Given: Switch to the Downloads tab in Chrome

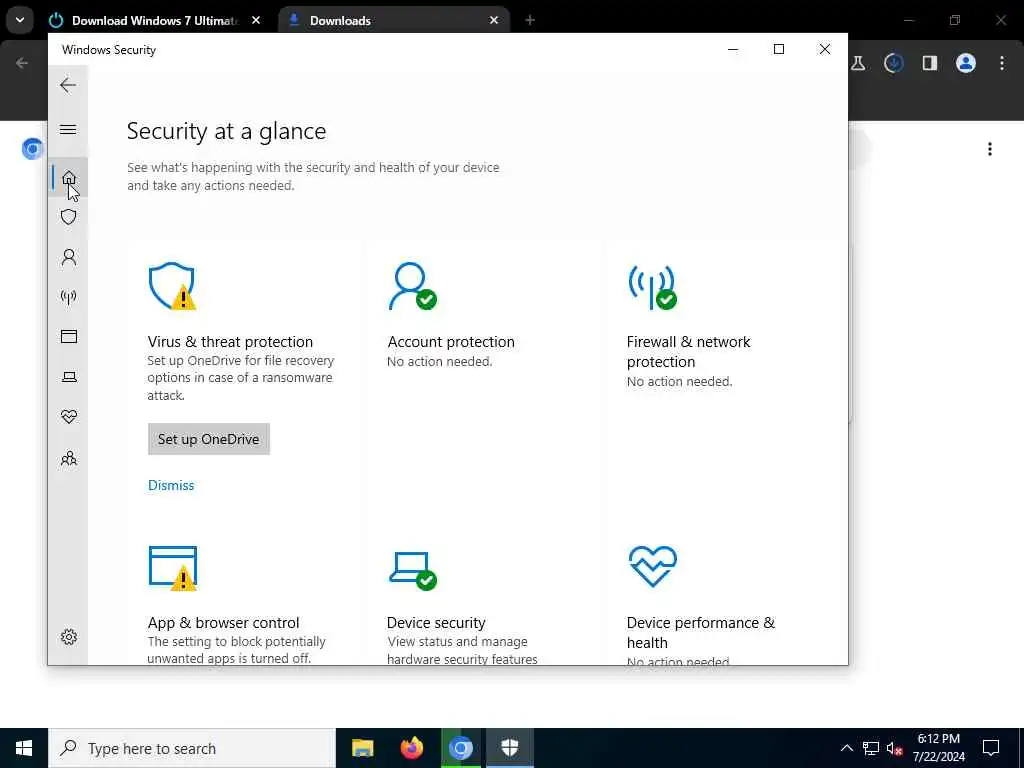Looking at the screenshot, I should (x=394, y=20).
